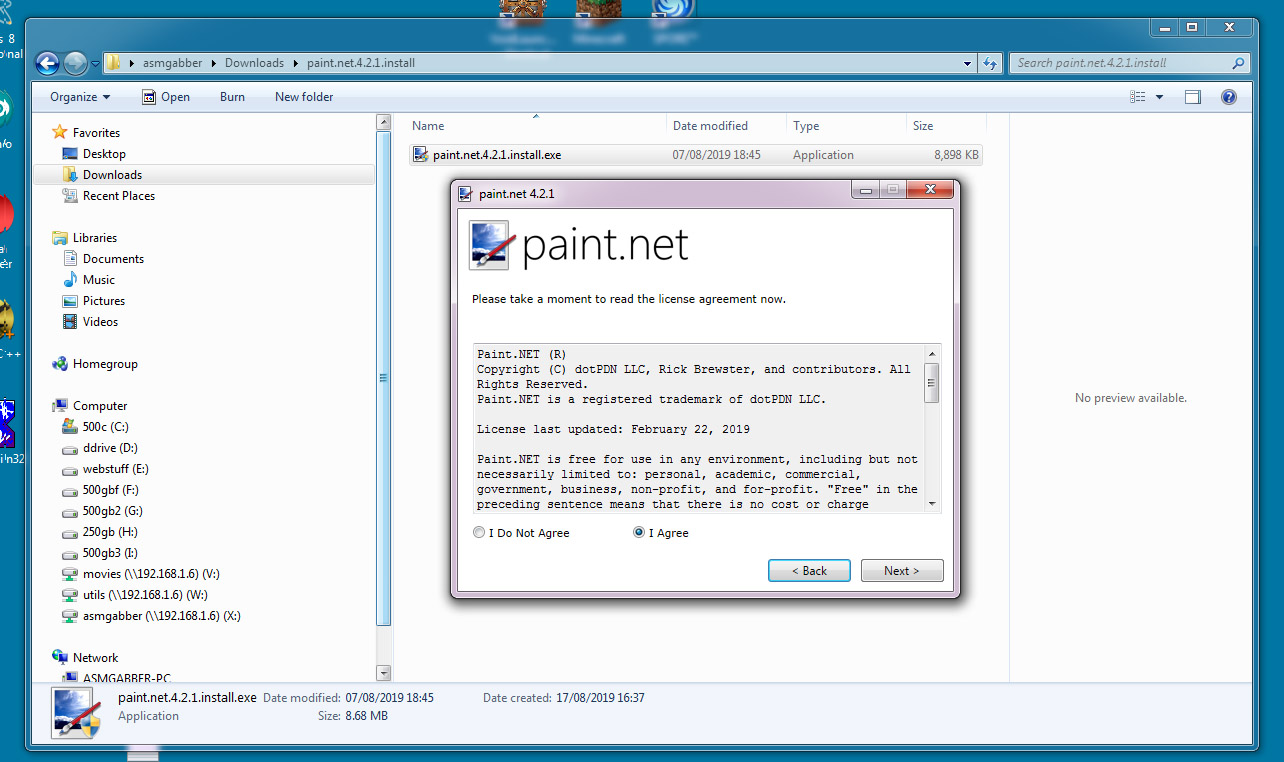
Task: Click the Explorer Back arrow button
Action: [x=47, y=63]
